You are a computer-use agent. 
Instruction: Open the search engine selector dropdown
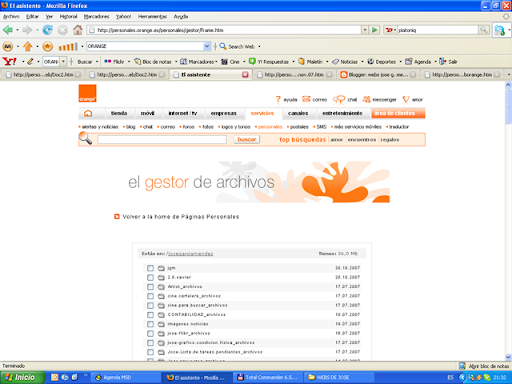tap(395, 30)
